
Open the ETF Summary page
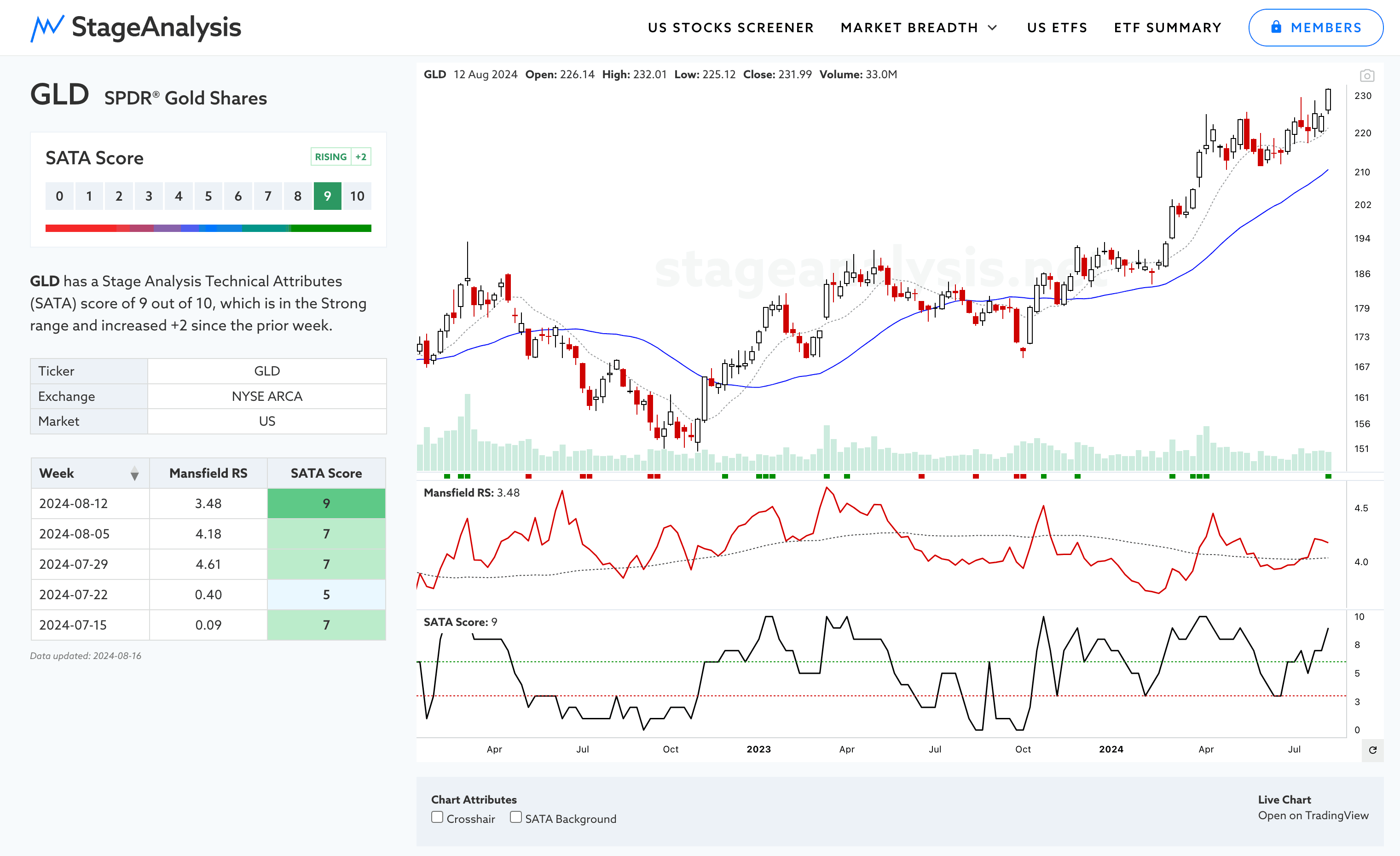(1168, 28)
